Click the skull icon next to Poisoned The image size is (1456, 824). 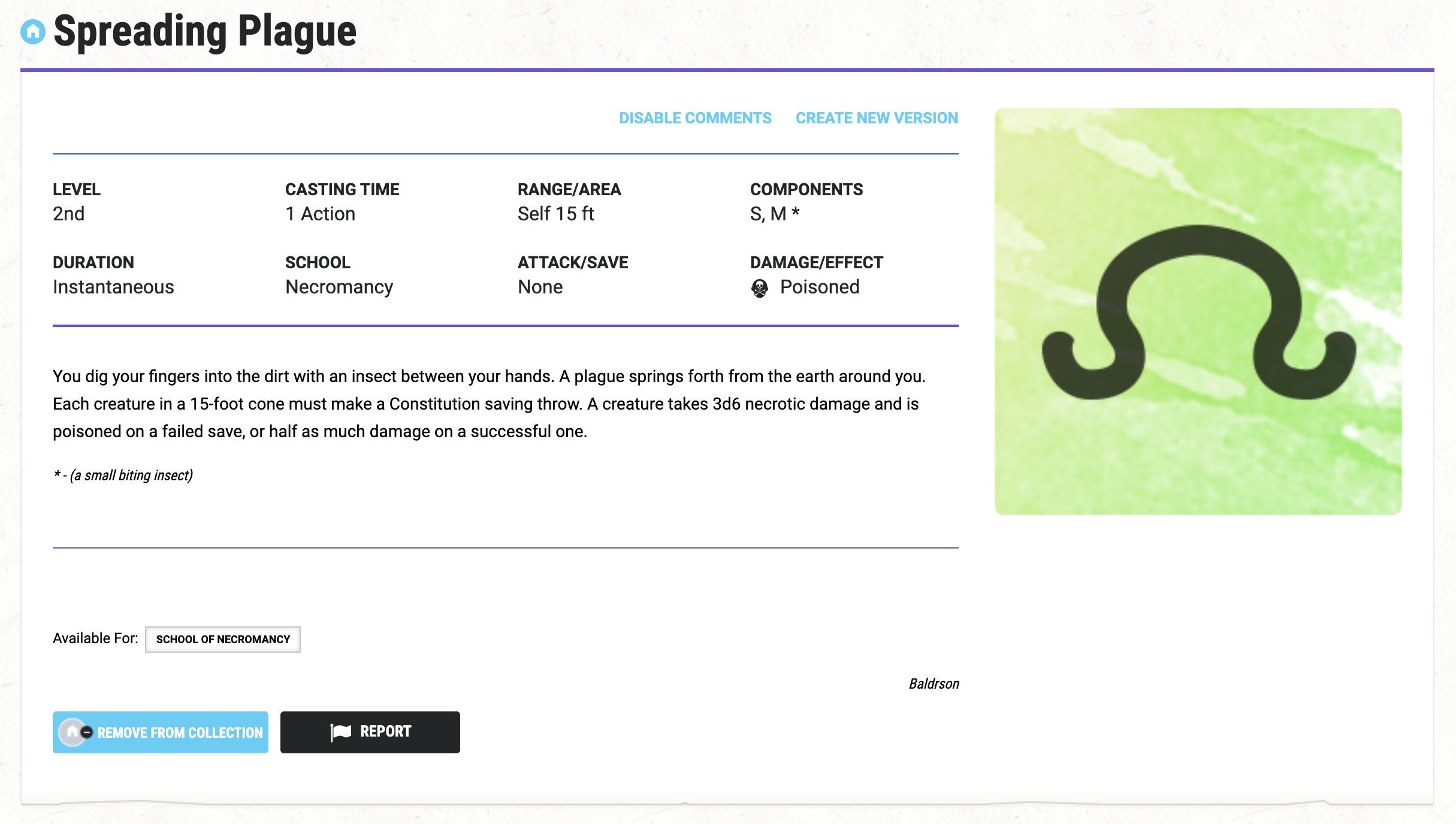(x=759, y=288)
